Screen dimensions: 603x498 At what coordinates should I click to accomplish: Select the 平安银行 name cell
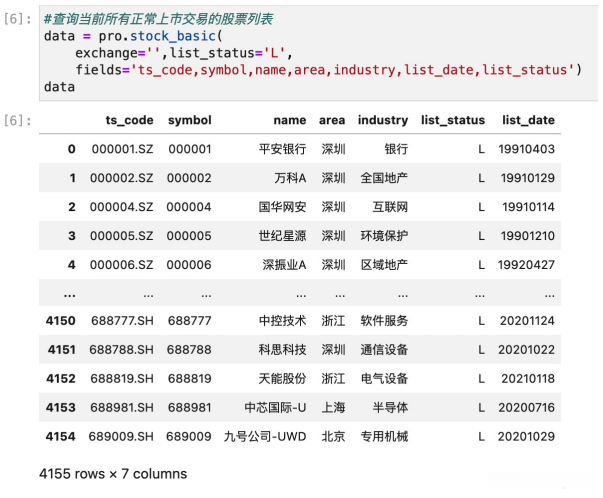(282, 149)
